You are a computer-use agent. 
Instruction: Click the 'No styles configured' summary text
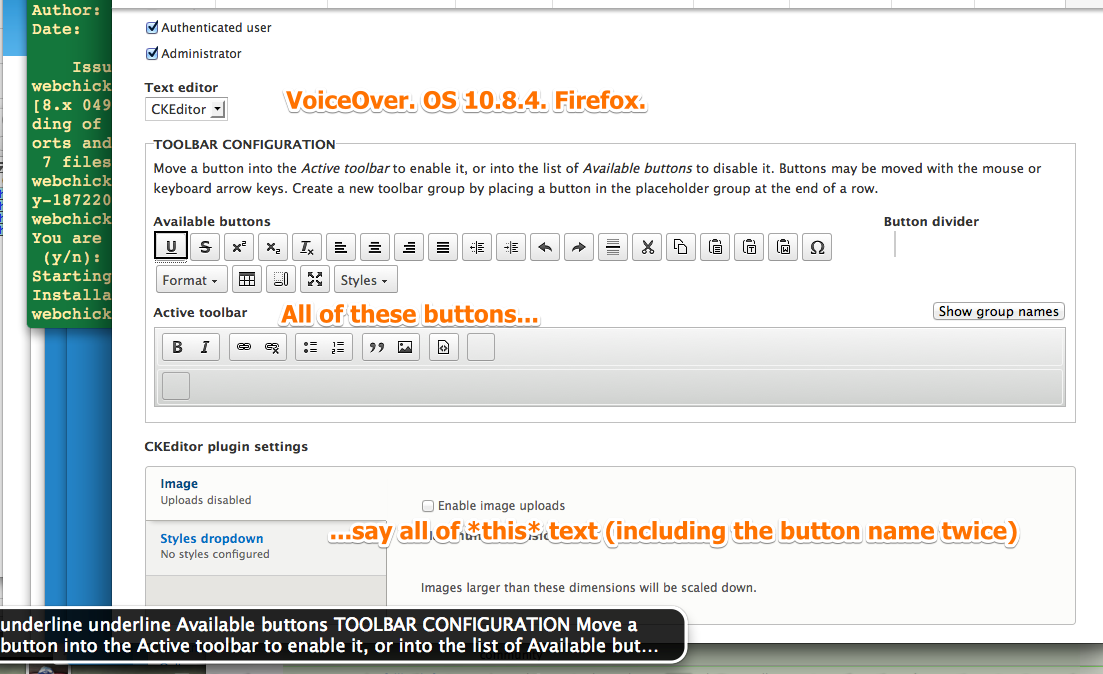click(x=215, y=554)
